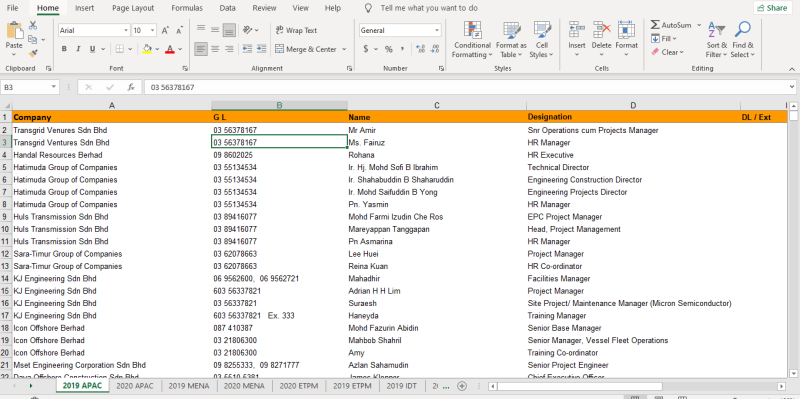Open Format as Table gallery
This screenshot has height=399, width=800.
[x=511, y=40]
